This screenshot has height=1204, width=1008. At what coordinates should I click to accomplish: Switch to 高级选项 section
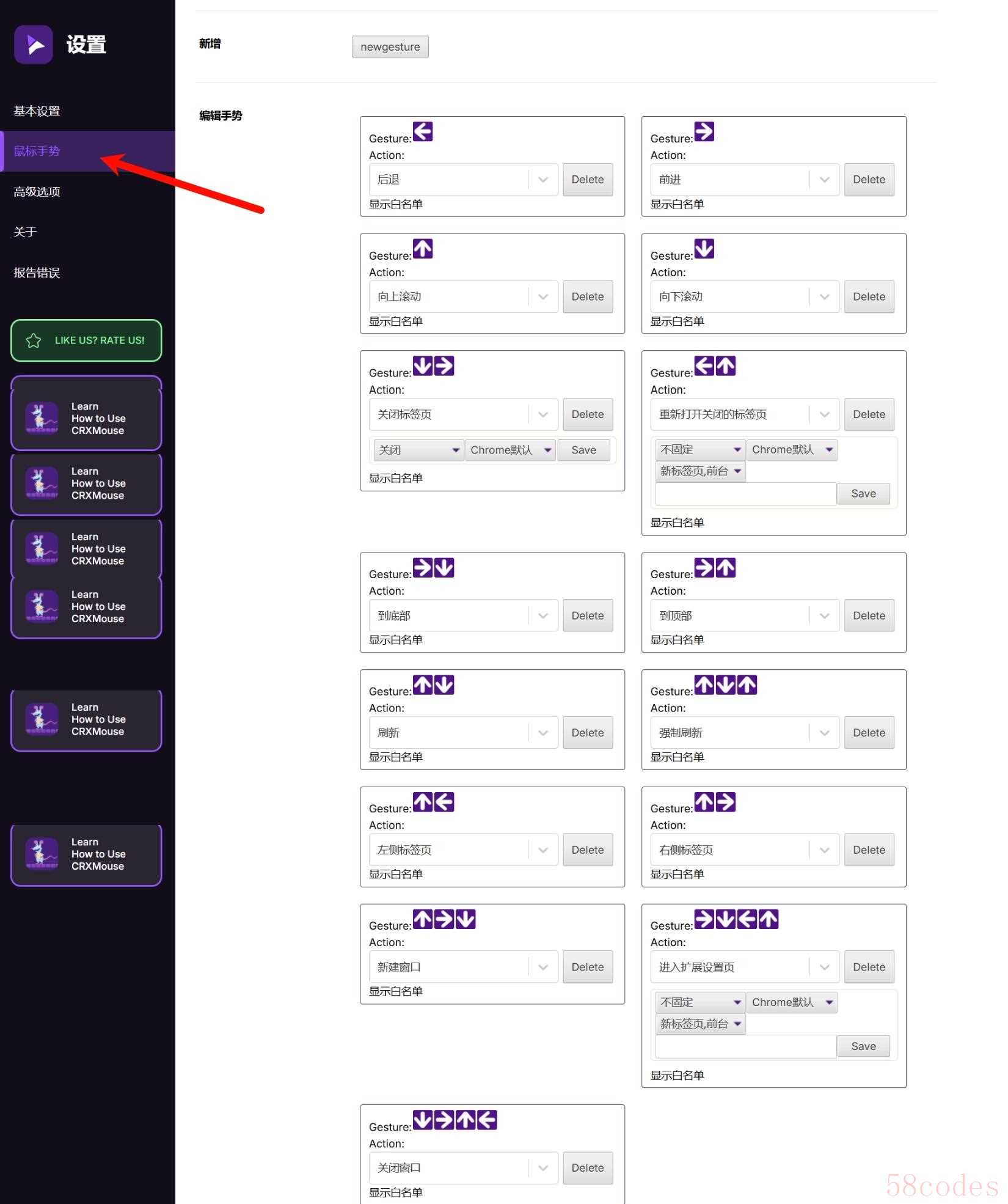coord(37,192)
